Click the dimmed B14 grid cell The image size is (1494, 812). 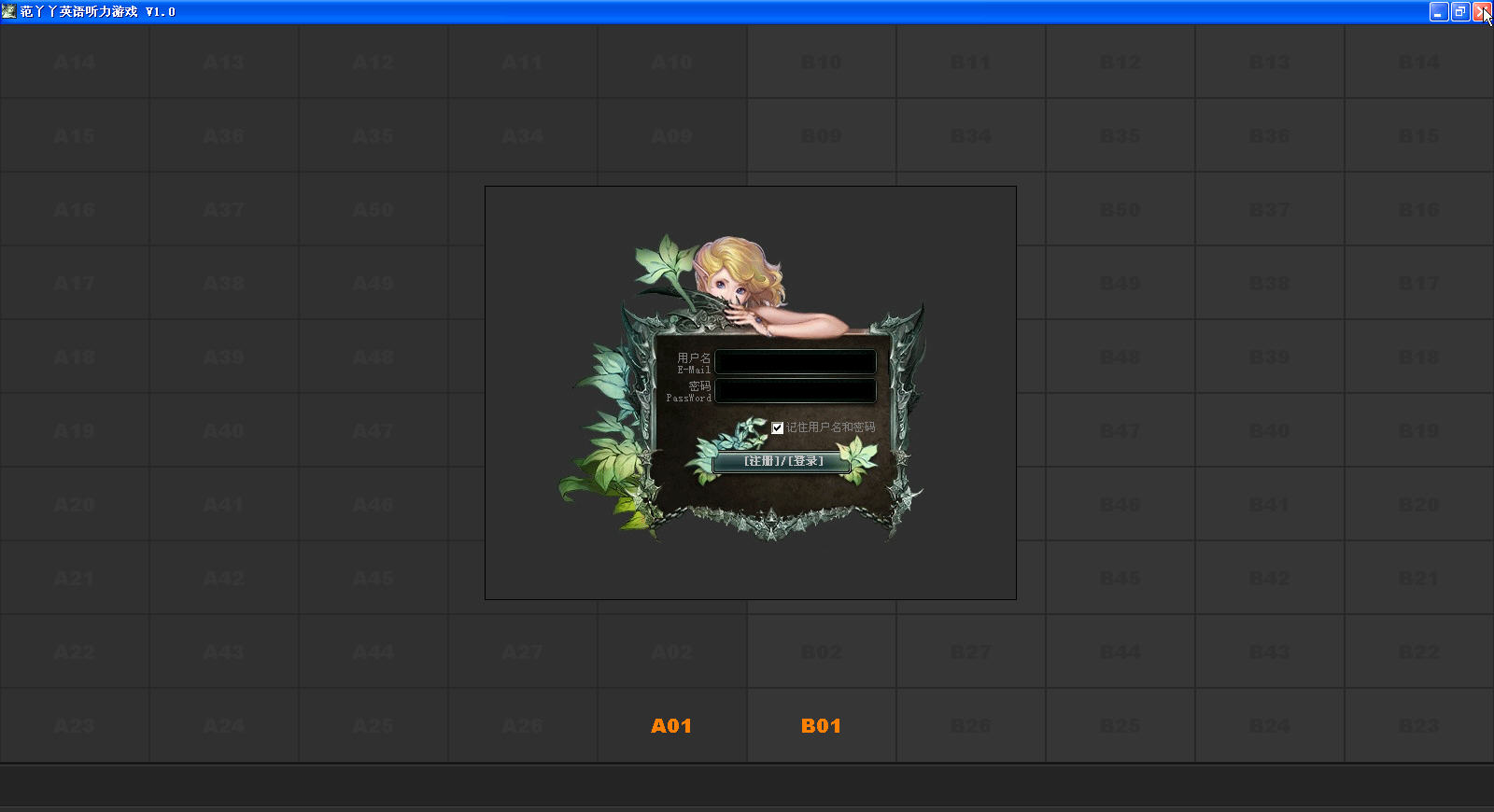click(1419, 62)
